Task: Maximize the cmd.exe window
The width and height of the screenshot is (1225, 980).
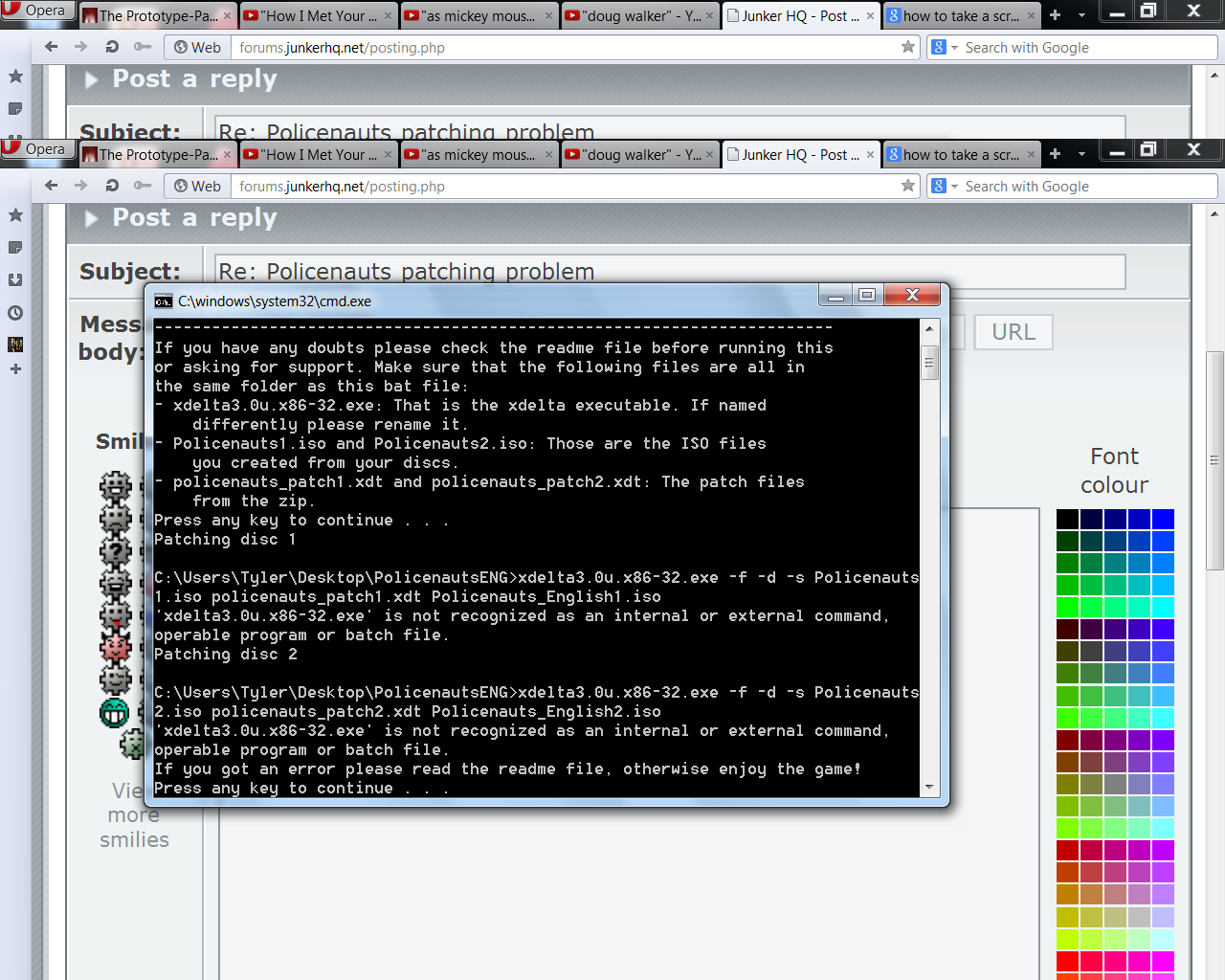Action: [867, 296]
